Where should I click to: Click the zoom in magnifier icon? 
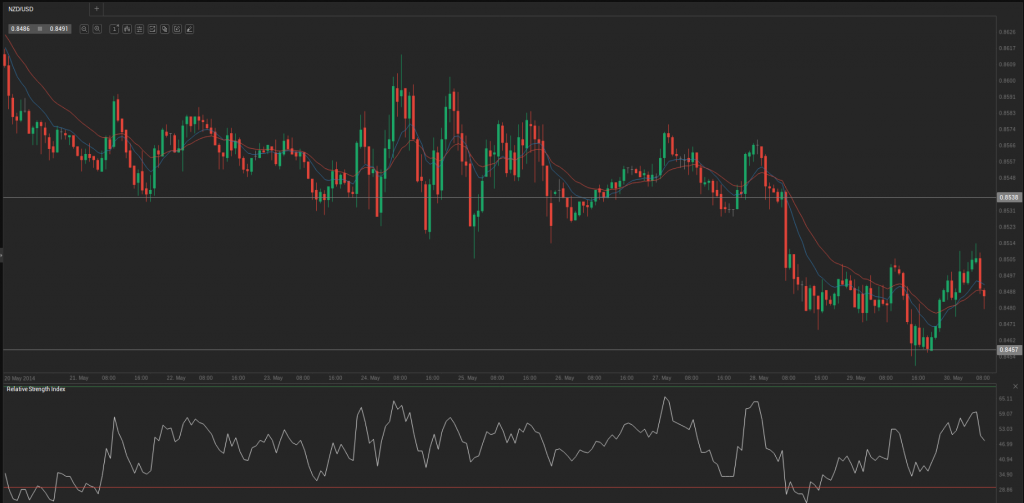[97, 29]
